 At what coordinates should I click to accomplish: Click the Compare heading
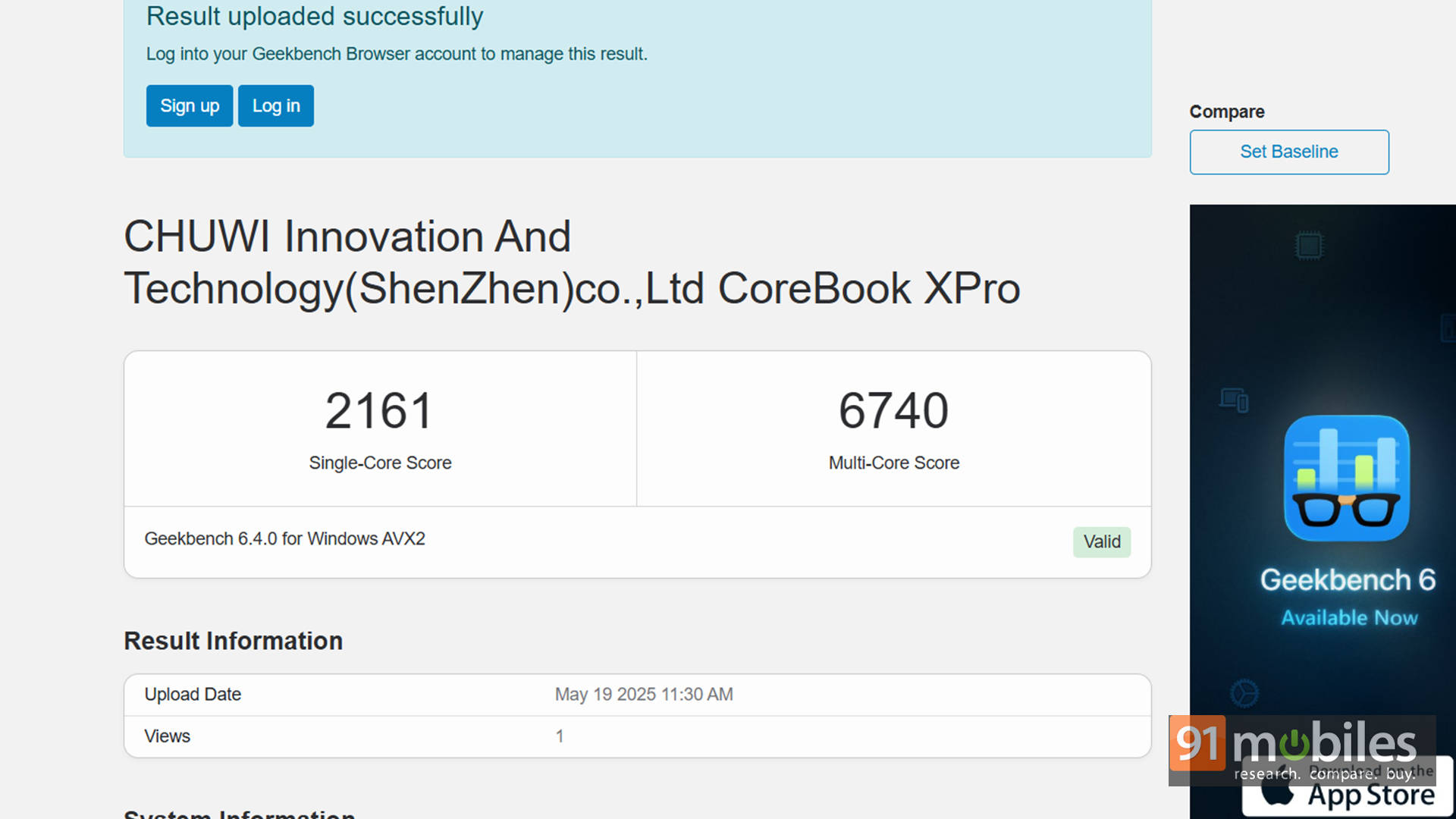tap(1227, 111)
